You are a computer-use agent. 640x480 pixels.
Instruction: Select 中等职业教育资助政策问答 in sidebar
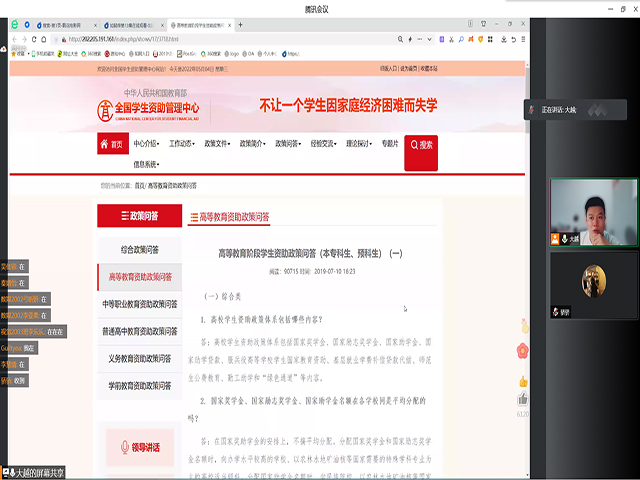point(140,304)
